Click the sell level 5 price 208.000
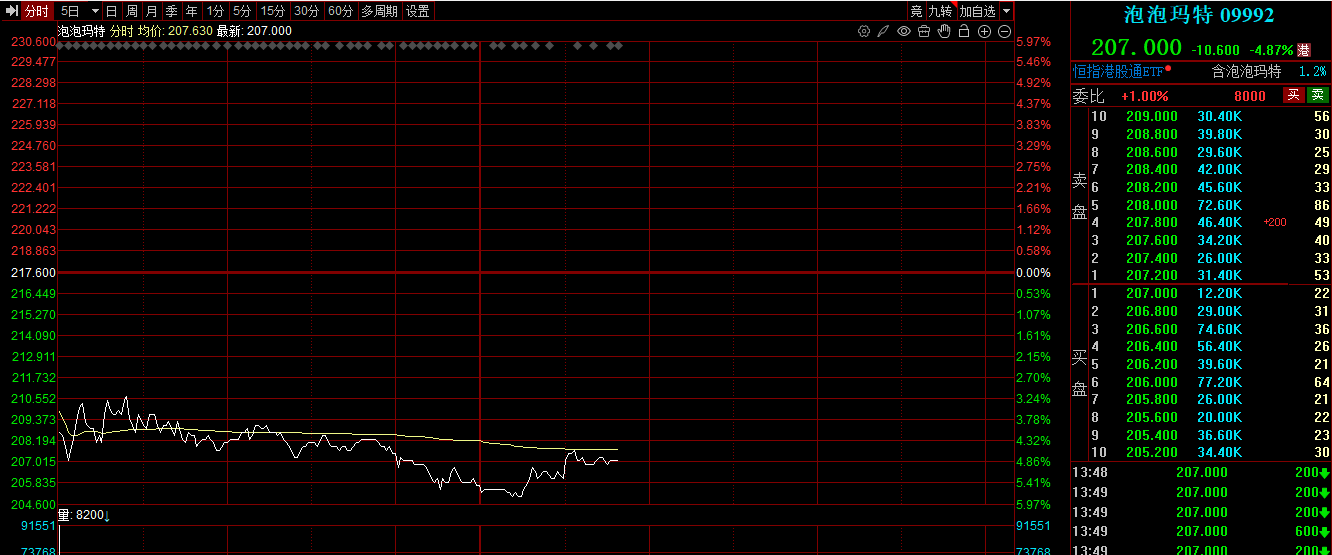 (x=1151, y=205)
